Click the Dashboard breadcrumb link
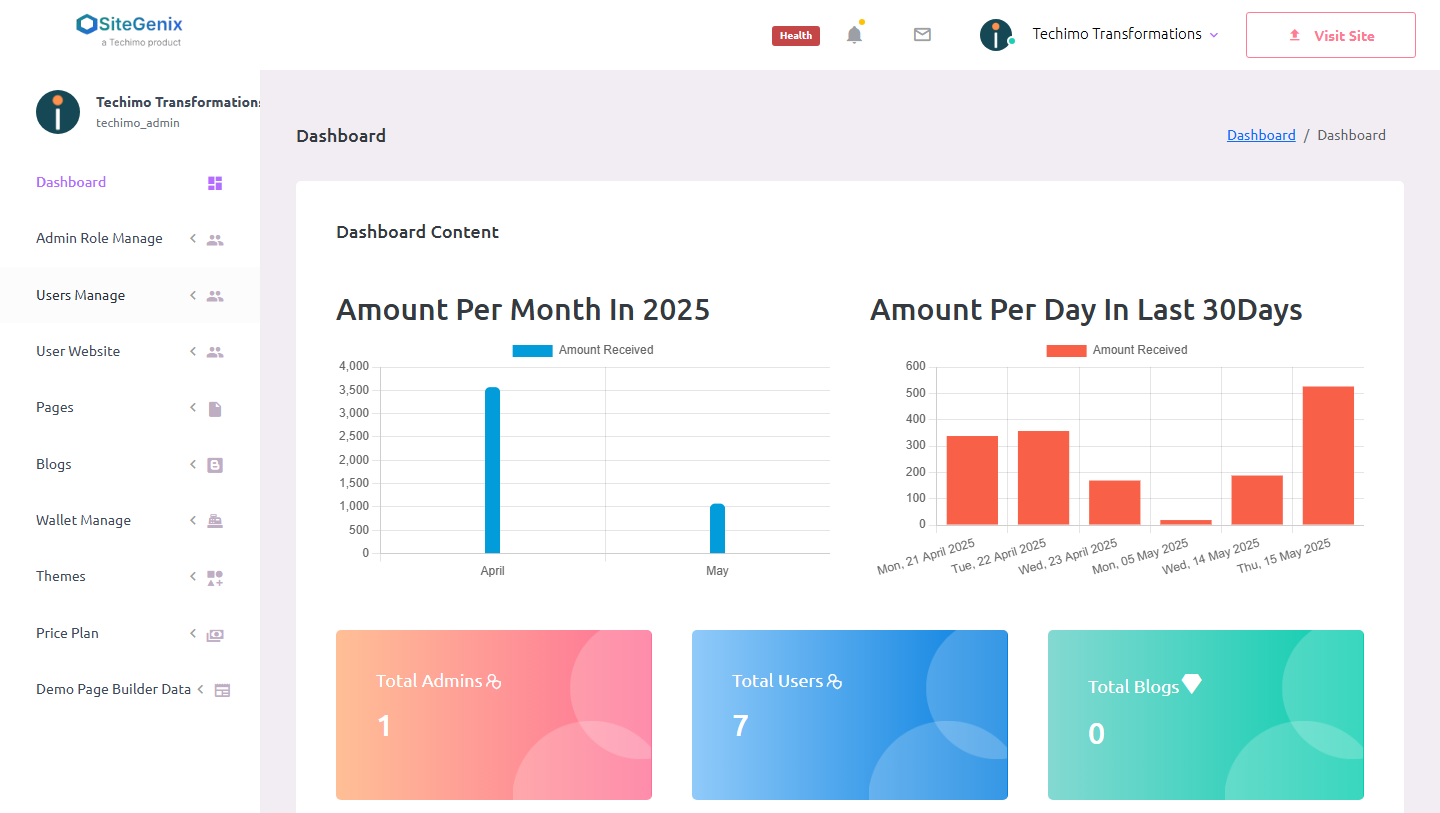Viewport: 1440px width, 813px height. [x=1261, y=135]
